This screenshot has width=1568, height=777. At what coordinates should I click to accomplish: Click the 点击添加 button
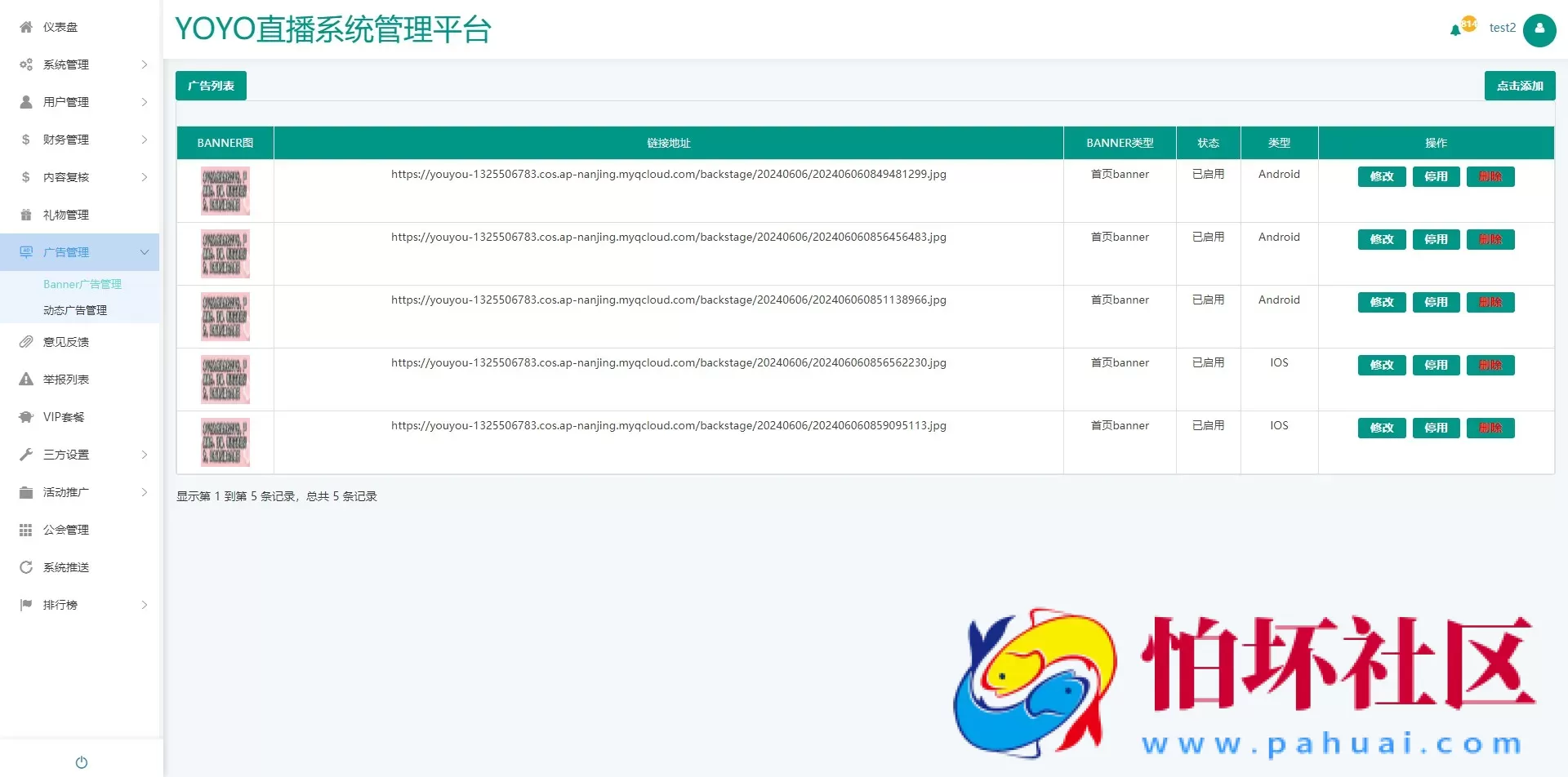pyautogui.click(x=1519, y=86)
